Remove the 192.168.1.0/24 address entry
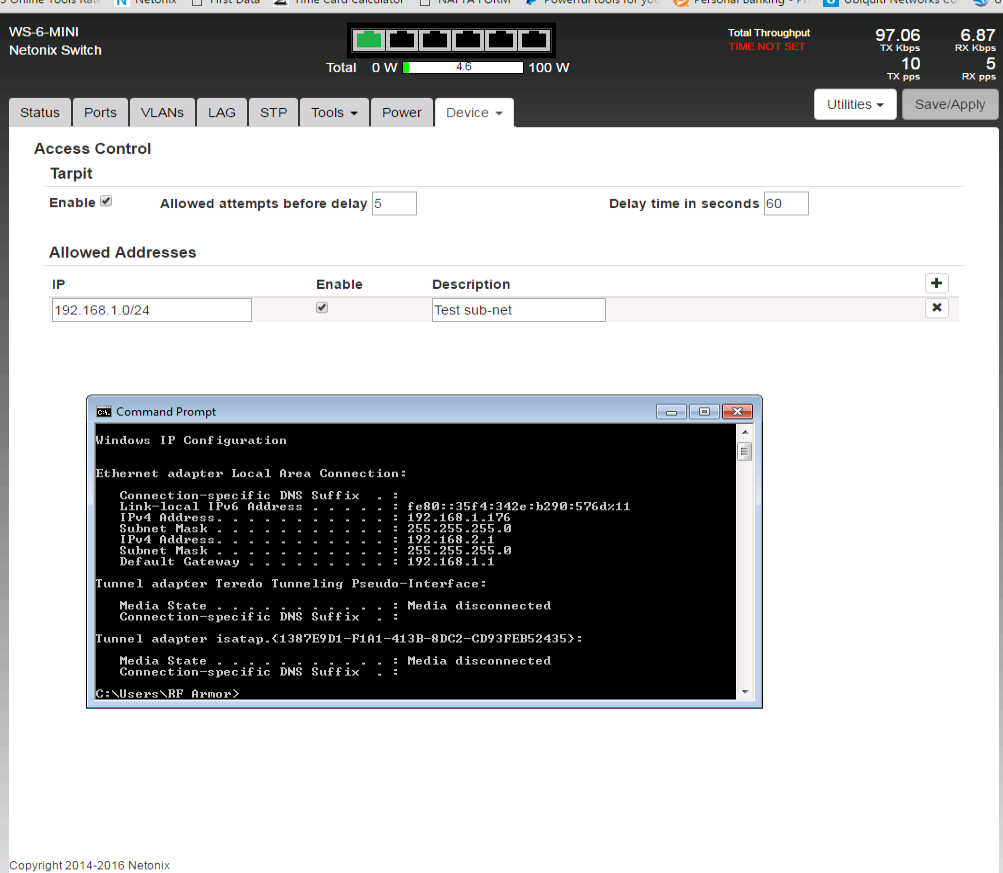The width and height of the screenshot is (1003, 873). click(x=936, y=308)
